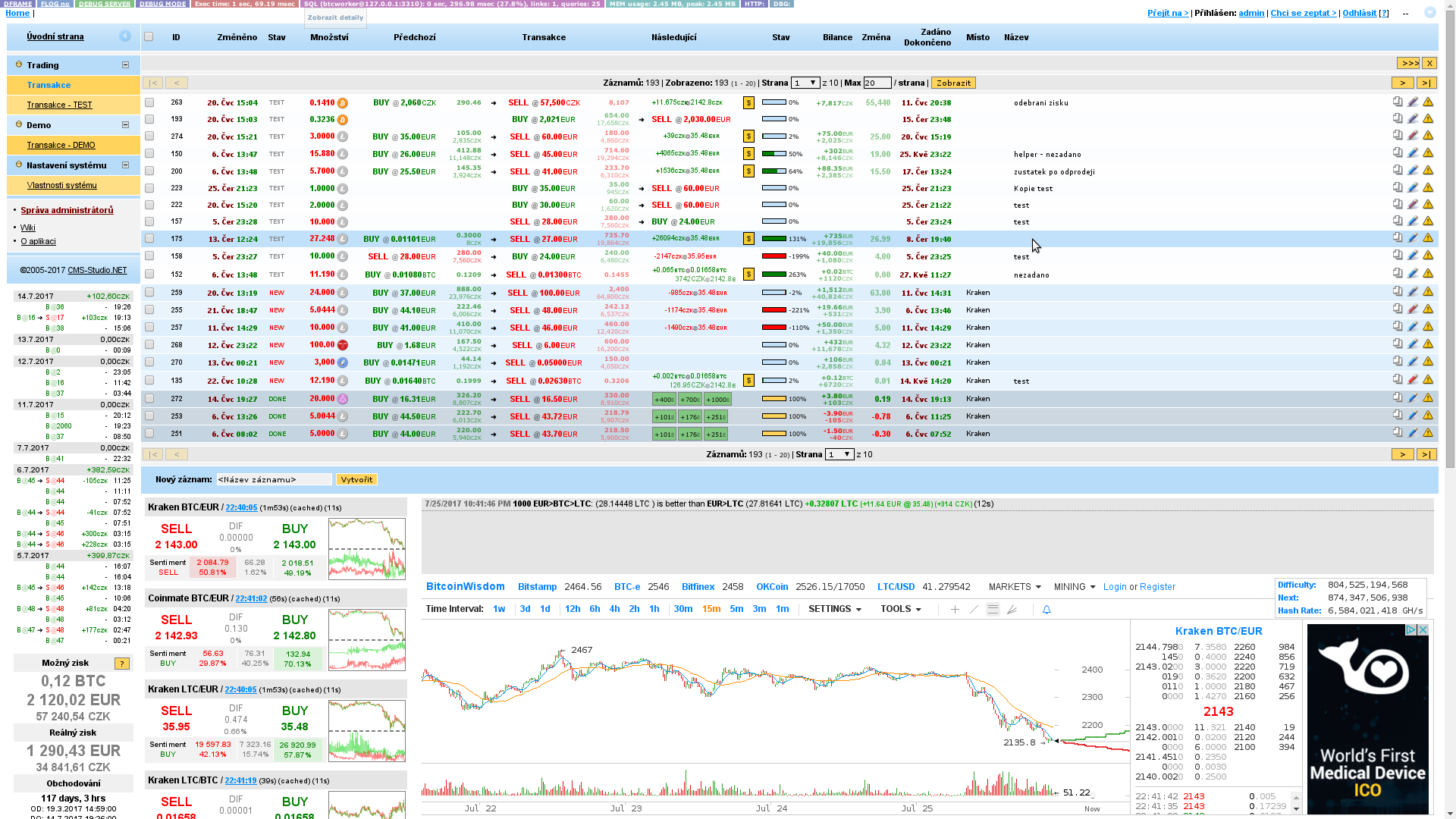Click the Vytvořit button
This screenshot has height=819, width=1456.
[356, 479]
